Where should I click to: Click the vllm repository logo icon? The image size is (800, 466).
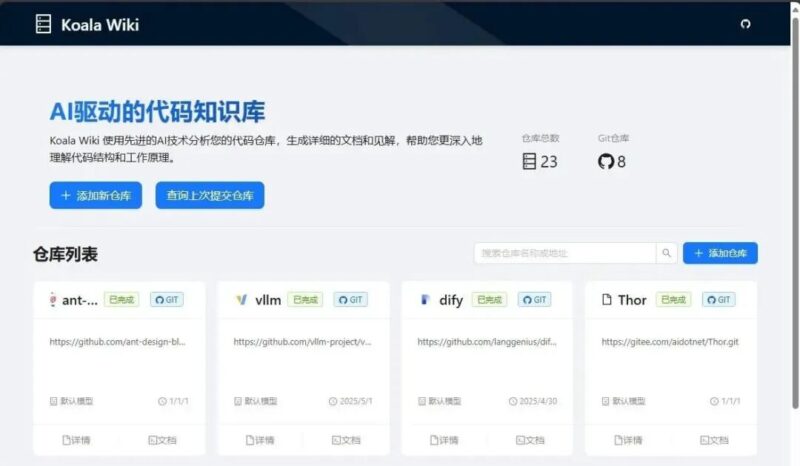(241, 300)
